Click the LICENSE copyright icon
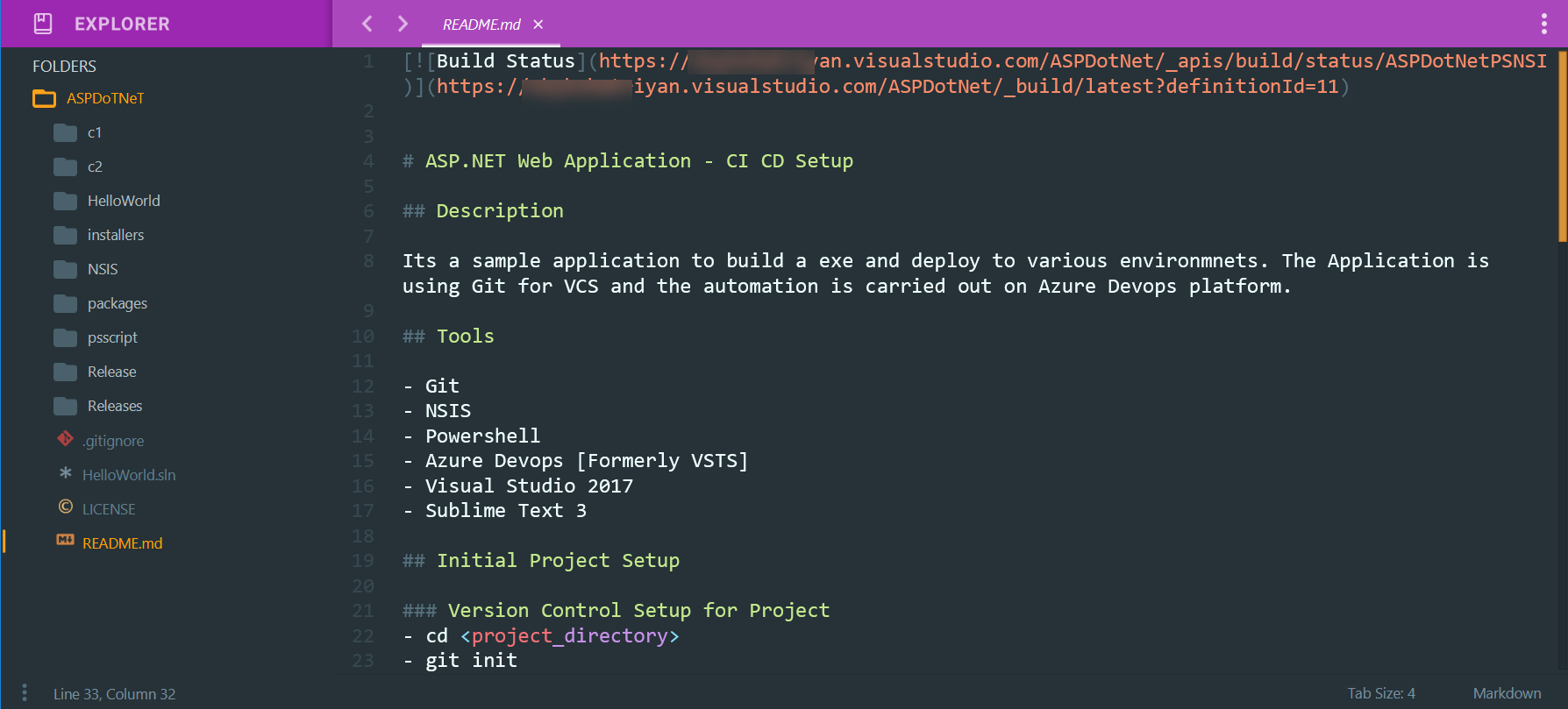This screenshot has height=709, width=1568. [65, 507]
